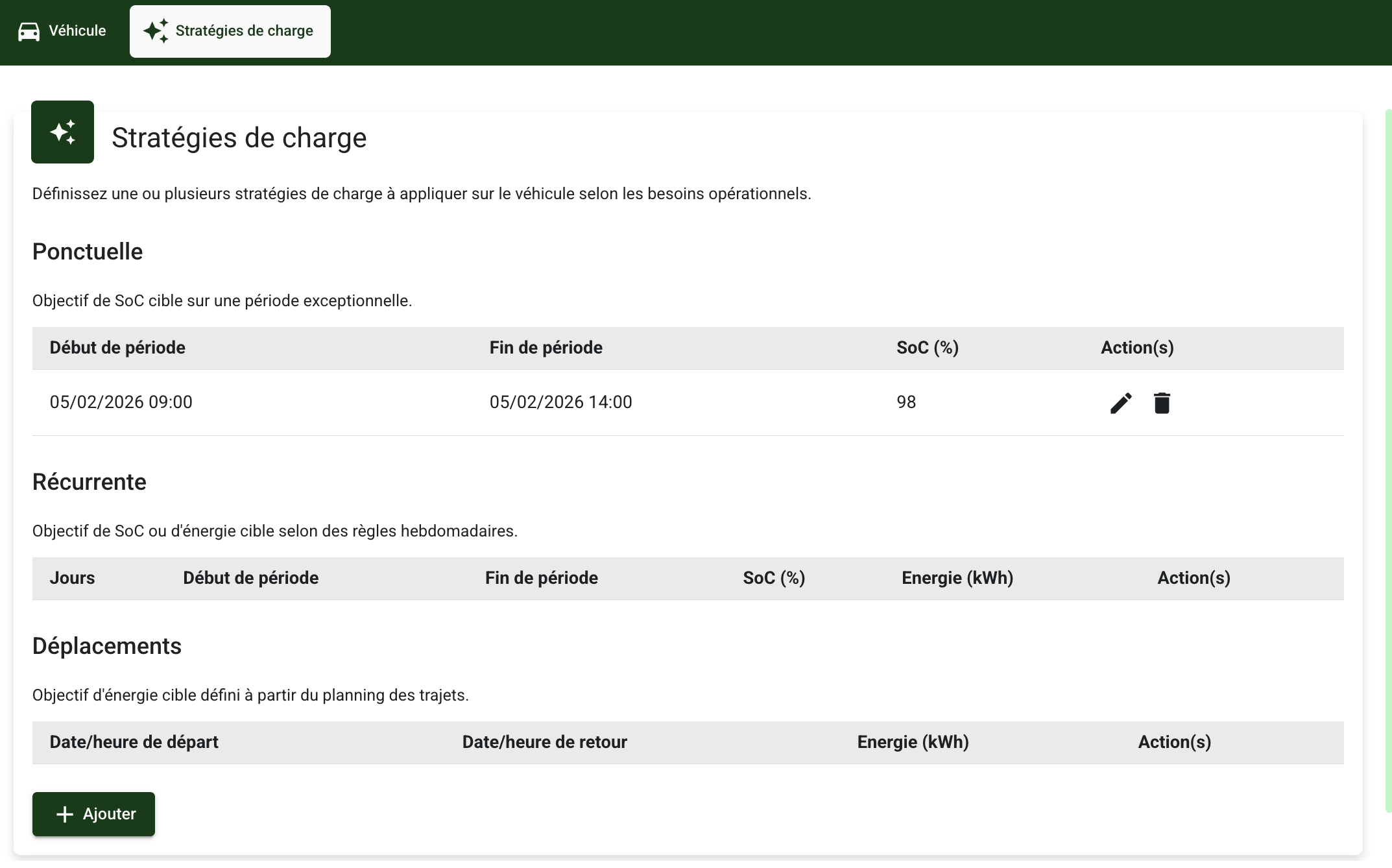Click the Fin de période header in Ponctuelle
The image size is (1392, 868).
pyautogui.click(x=546, y=348)
